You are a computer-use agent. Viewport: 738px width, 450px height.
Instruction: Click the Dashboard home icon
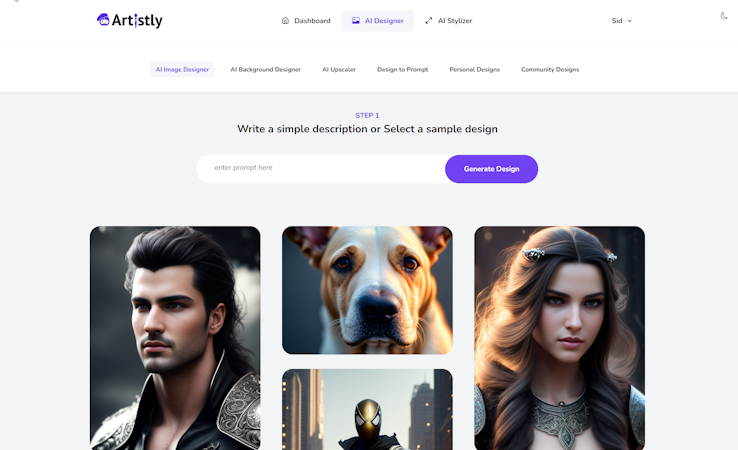pos(285,21)
